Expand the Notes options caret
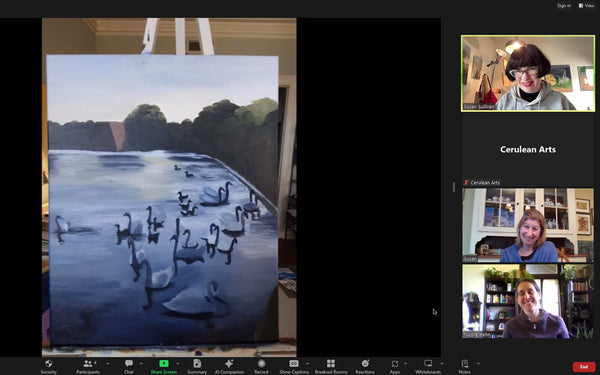The width and height of the screenshot is (600, 375). coord(478,363)
